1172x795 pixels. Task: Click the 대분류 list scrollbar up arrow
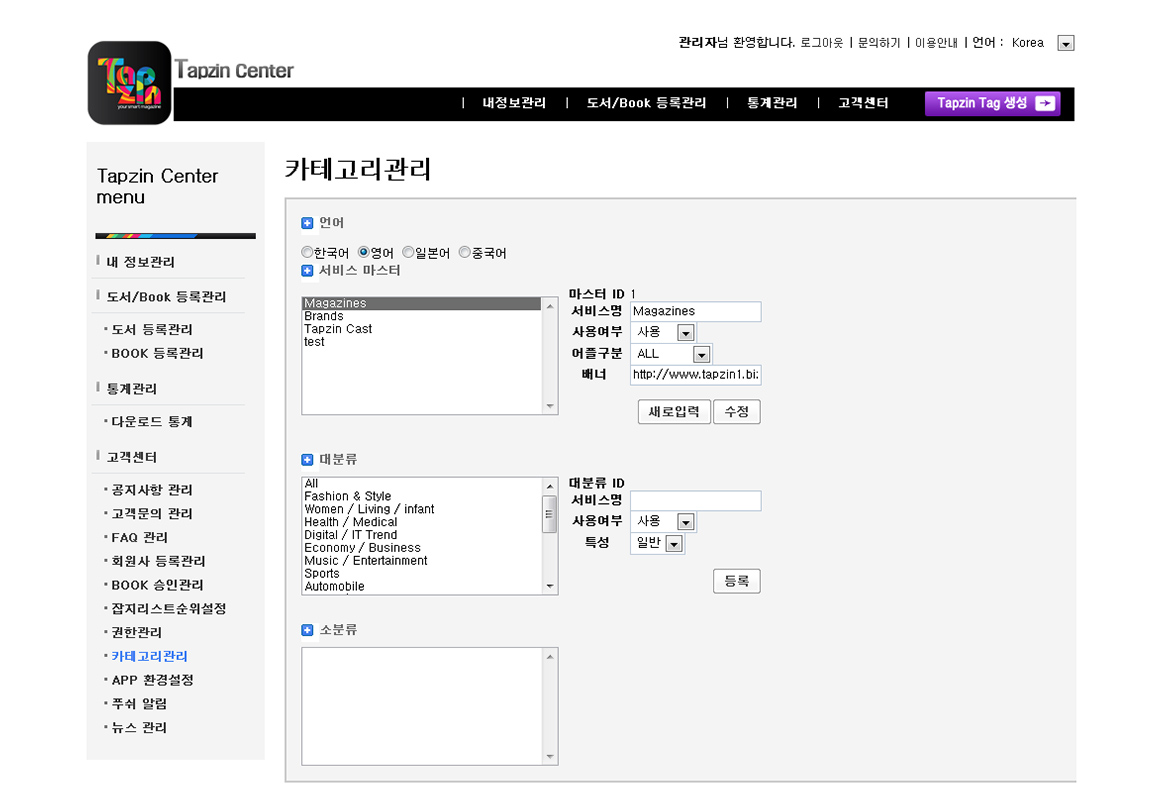click(550, 486)
